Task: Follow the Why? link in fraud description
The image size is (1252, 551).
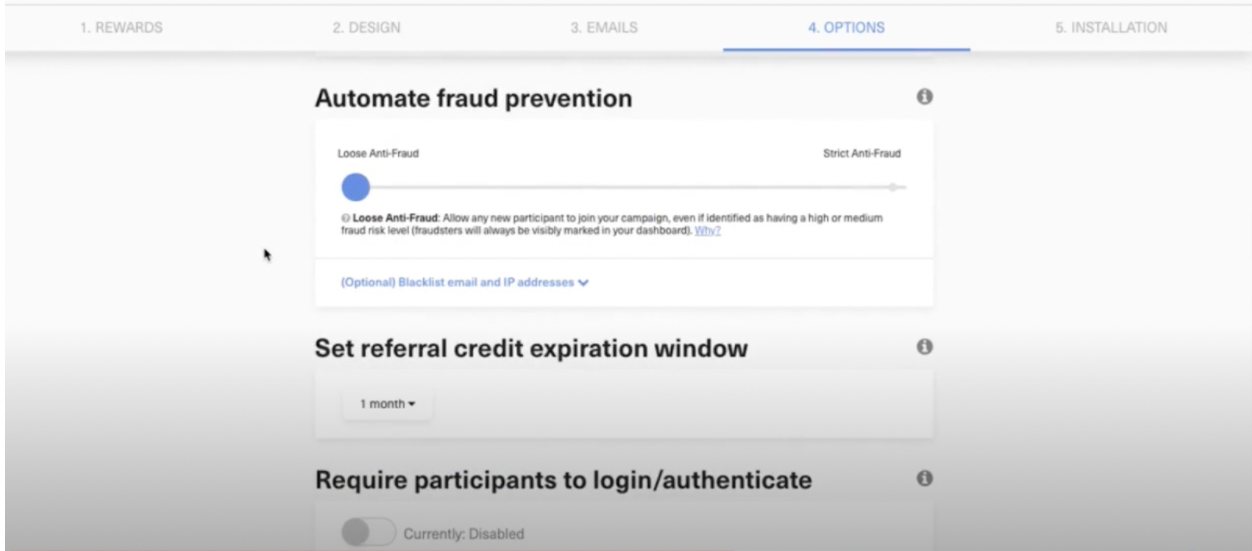Action: click(x=708, y=231)
